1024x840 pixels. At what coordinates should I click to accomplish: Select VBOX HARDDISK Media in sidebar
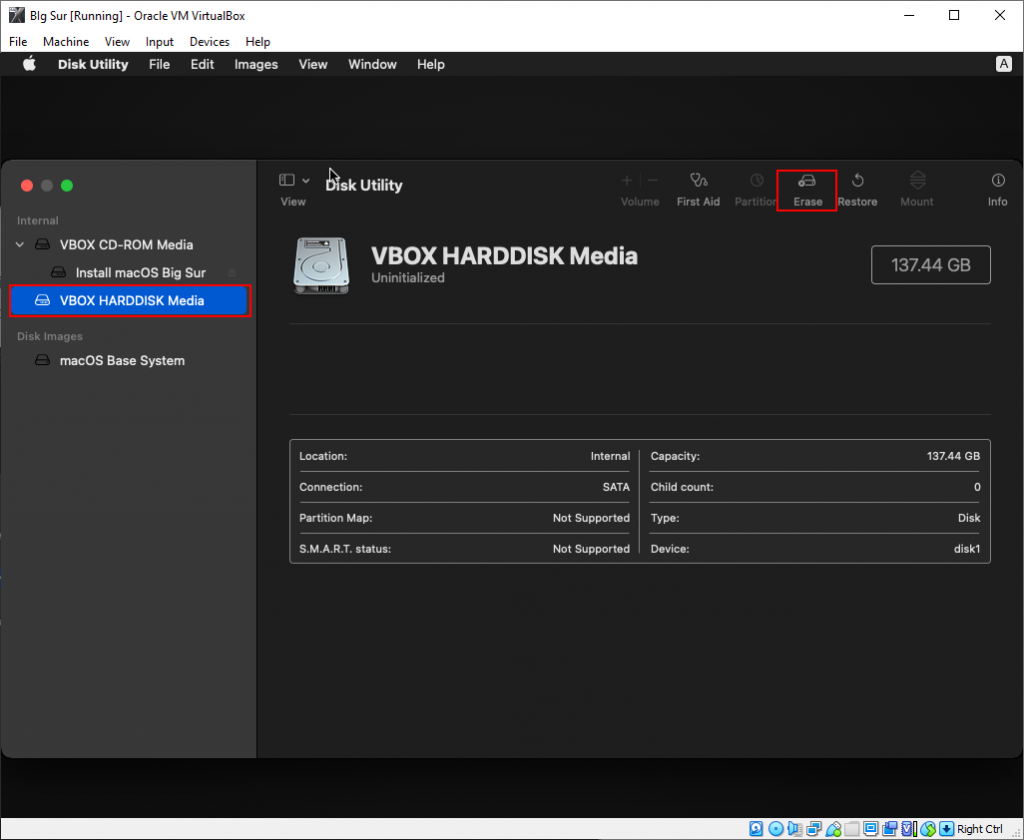(131, 300)
